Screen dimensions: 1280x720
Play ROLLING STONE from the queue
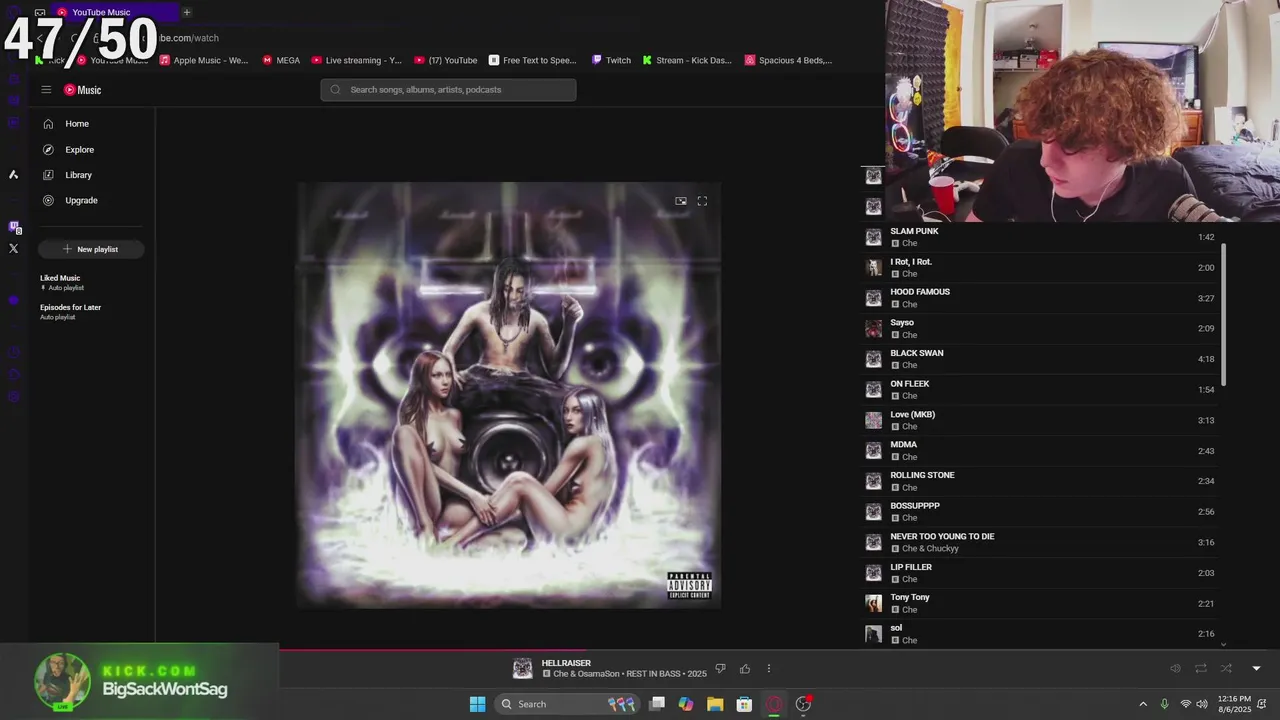click(x=1040, y=481)
